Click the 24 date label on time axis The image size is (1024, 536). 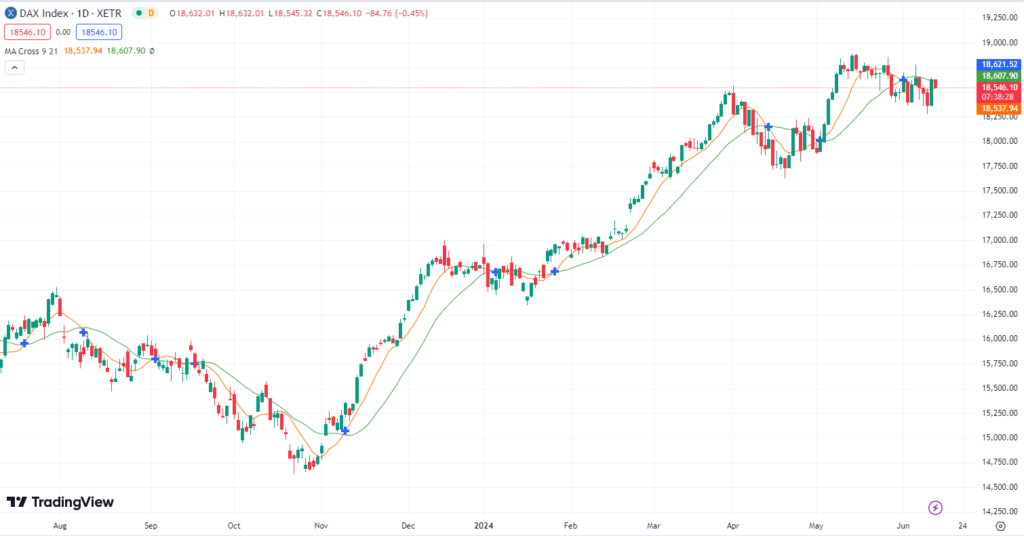(x=963, y=526)
